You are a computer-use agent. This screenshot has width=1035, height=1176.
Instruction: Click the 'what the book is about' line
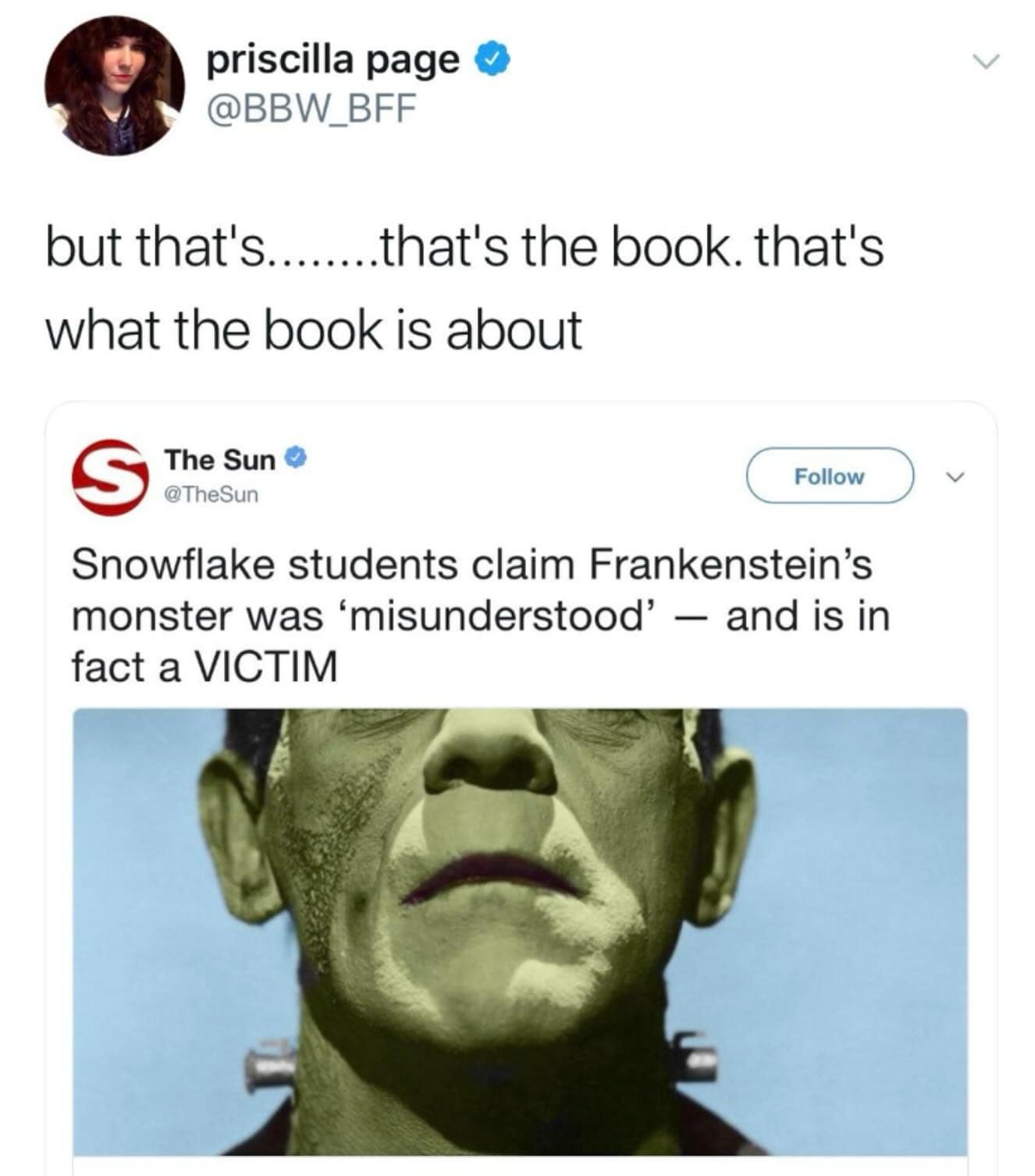(315, 329)
